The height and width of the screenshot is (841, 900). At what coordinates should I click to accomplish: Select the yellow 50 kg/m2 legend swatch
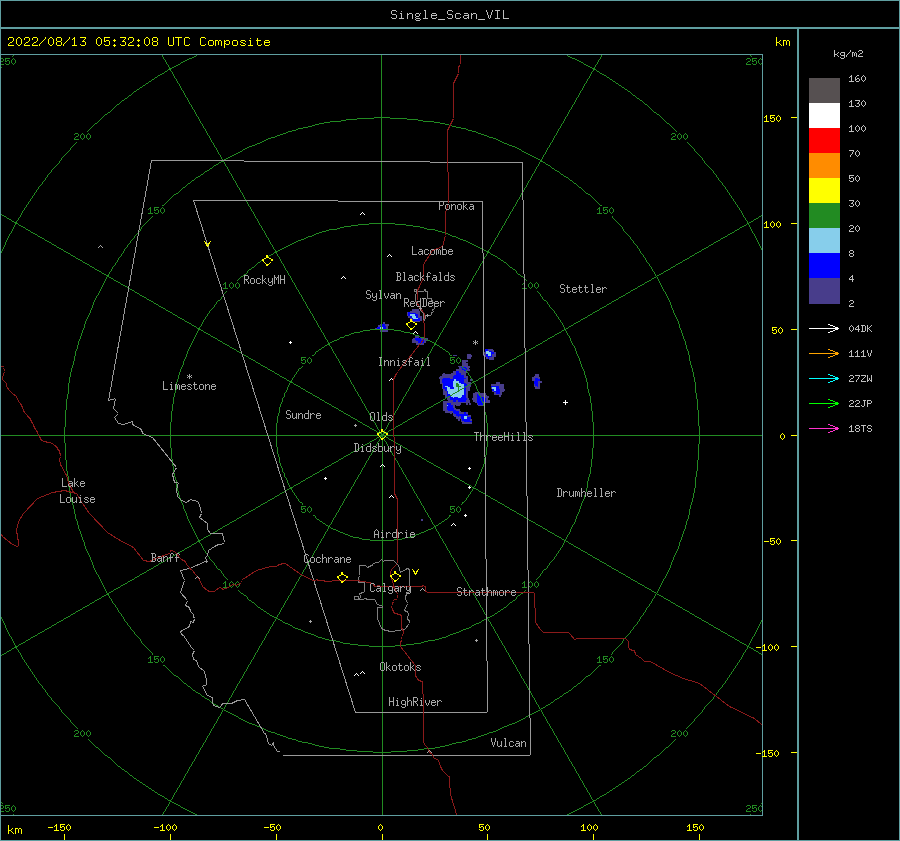click(824, 191)
